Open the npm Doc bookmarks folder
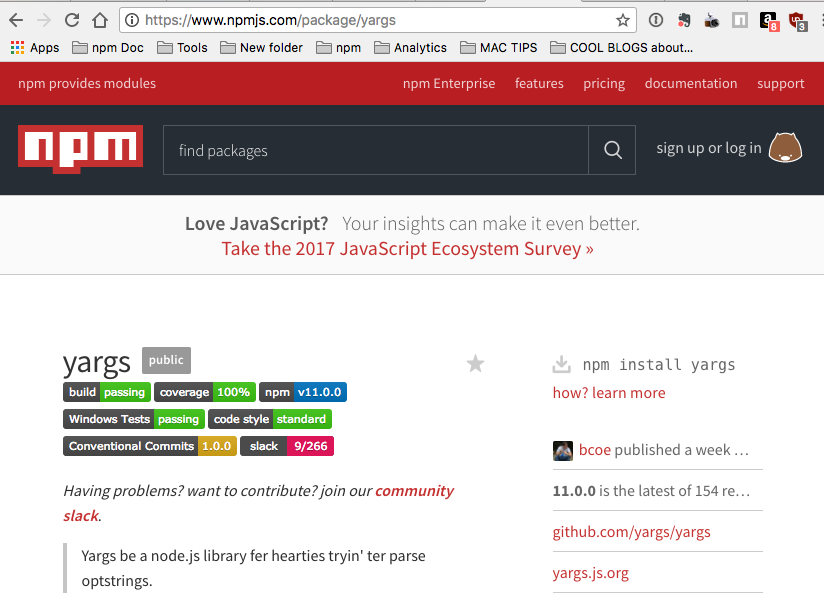824x600 pixels. pos(108,47)
